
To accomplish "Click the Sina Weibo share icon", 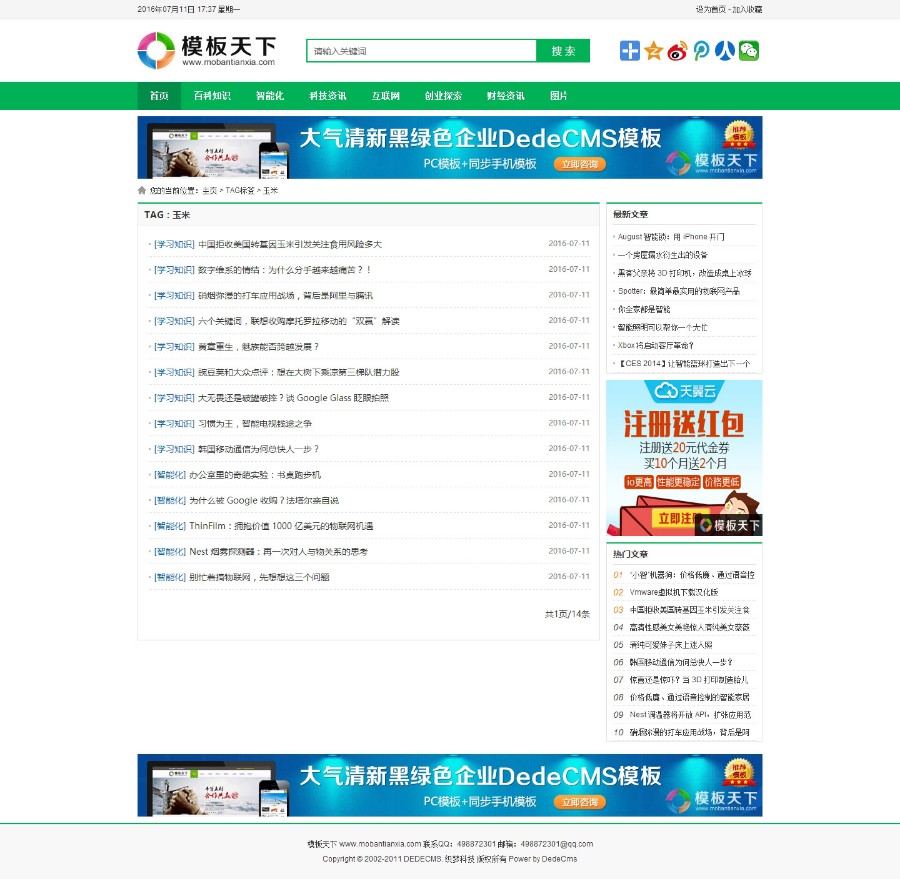I will point(677,50).
